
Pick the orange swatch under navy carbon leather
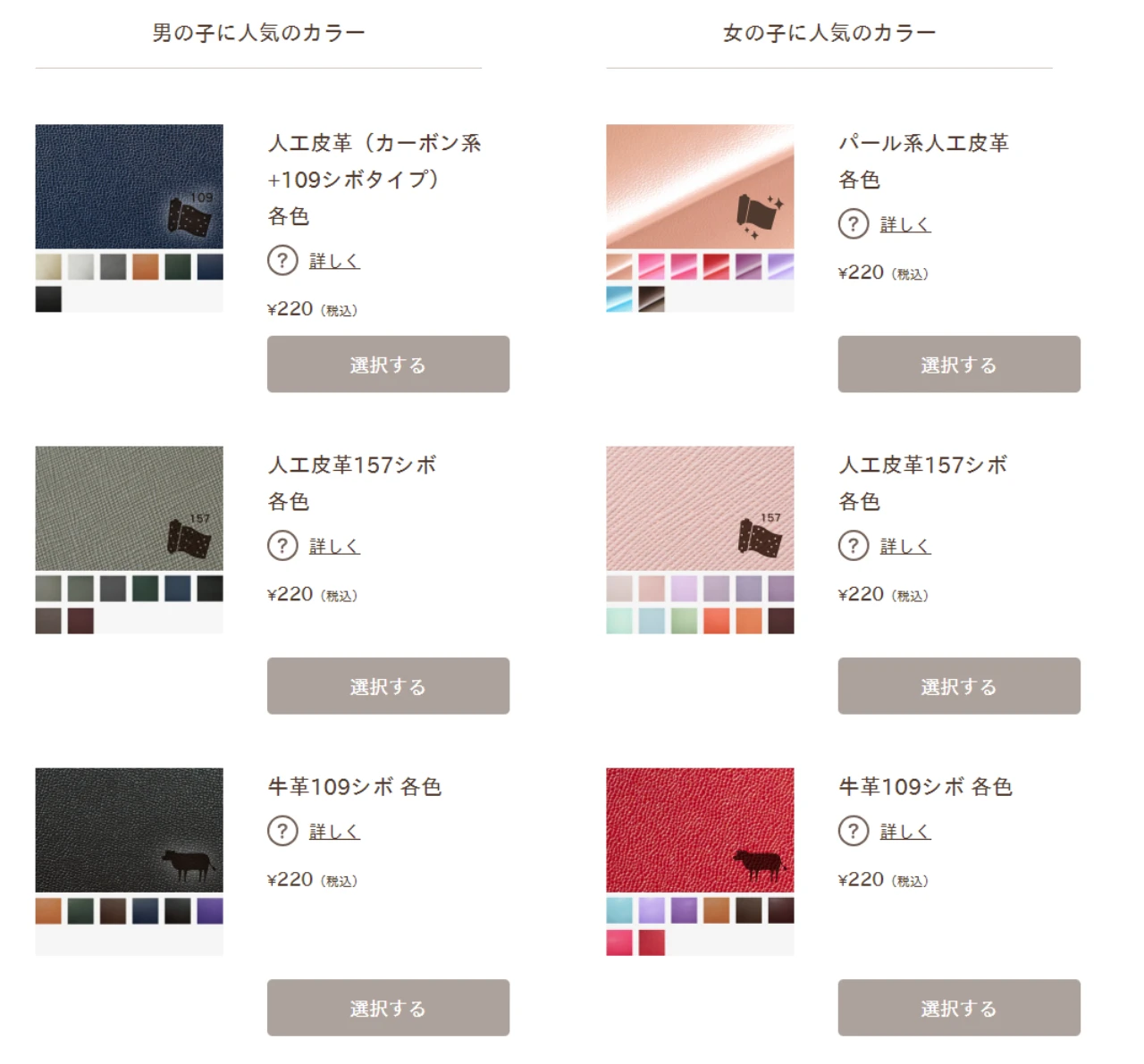point(146,266)
